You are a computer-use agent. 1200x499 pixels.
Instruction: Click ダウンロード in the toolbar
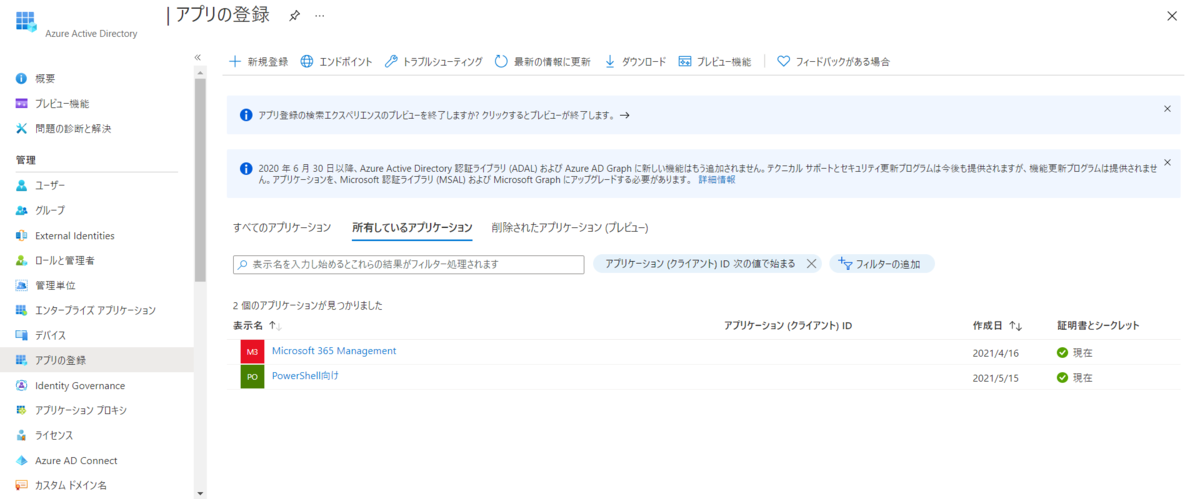(x=635, y=61)
